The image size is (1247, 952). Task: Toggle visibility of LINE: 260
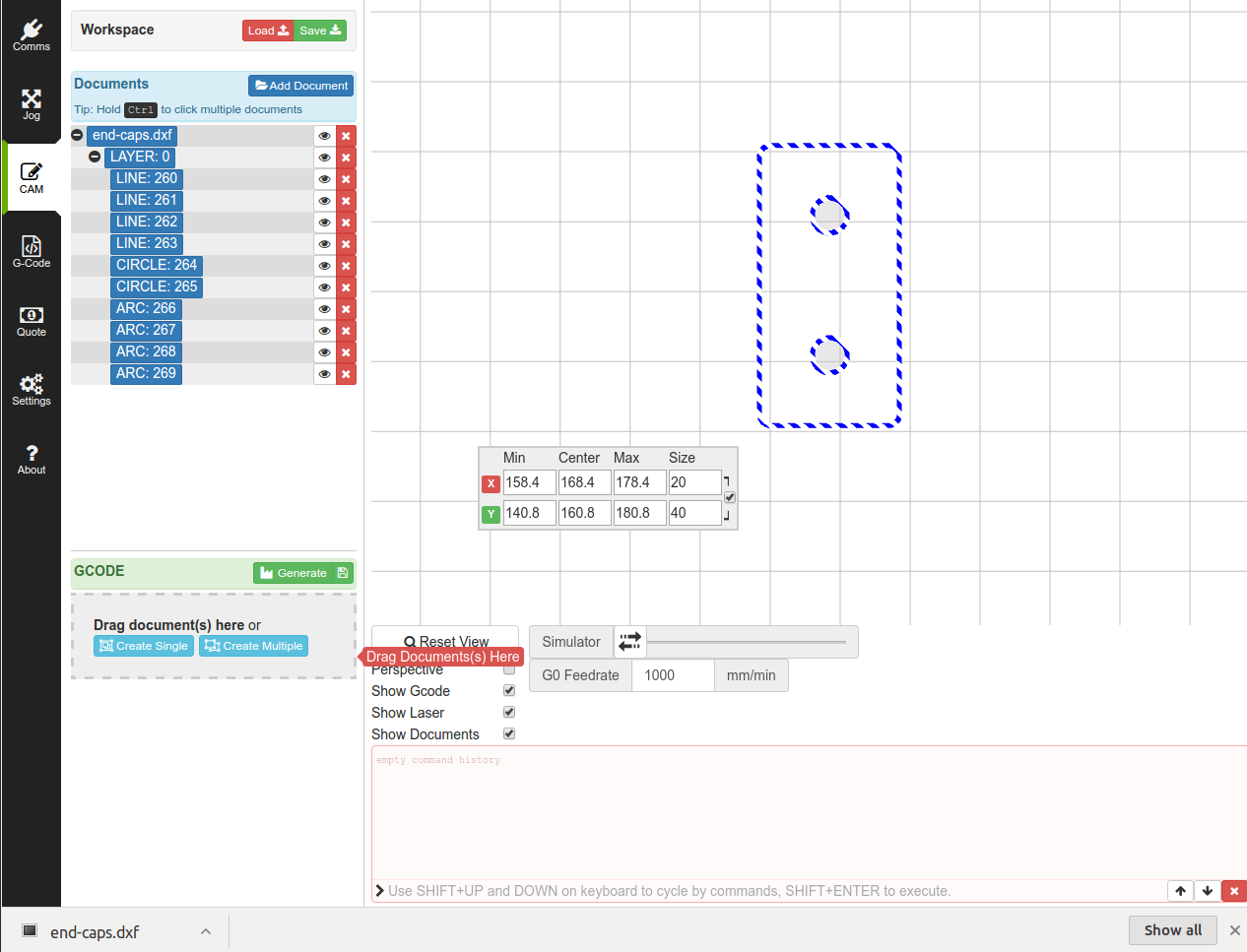(324, 179)
